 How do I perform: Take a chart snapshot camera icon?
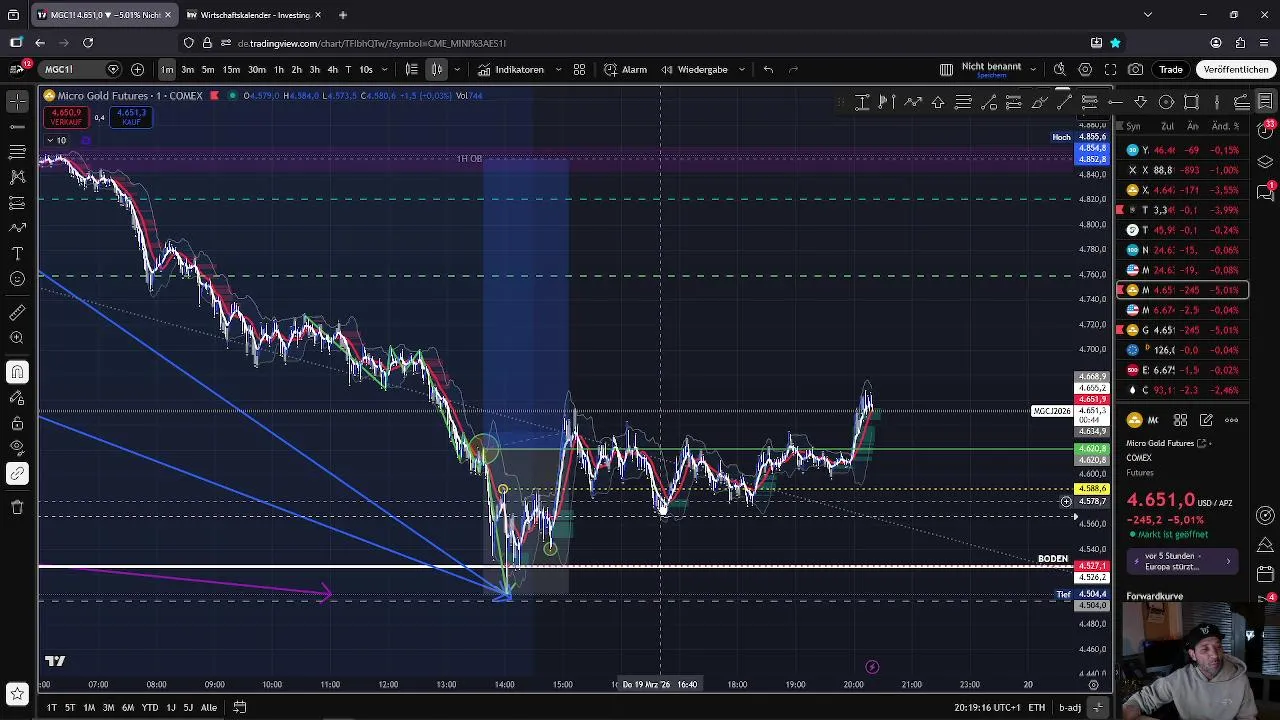pos(1135,69)
